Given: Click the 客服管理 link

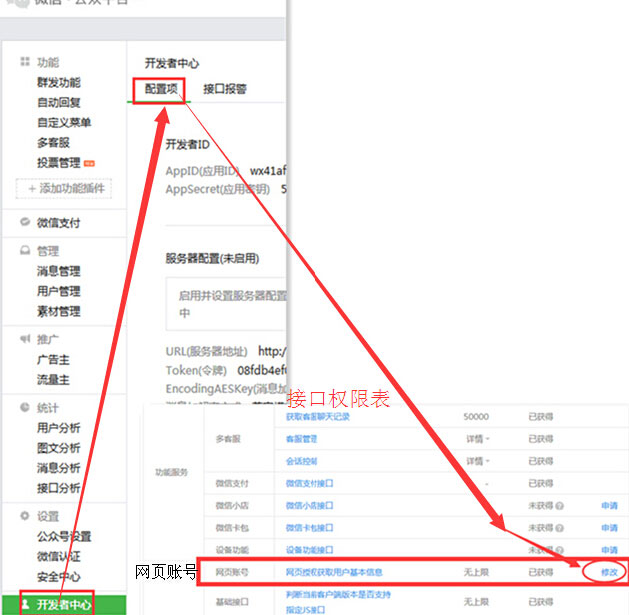Looking at the screenshot, I should tap(301, 439).
